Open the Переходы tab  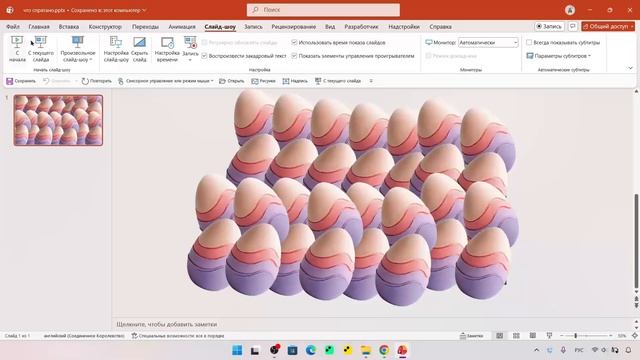pyautogui.click(x=145, y=27)
